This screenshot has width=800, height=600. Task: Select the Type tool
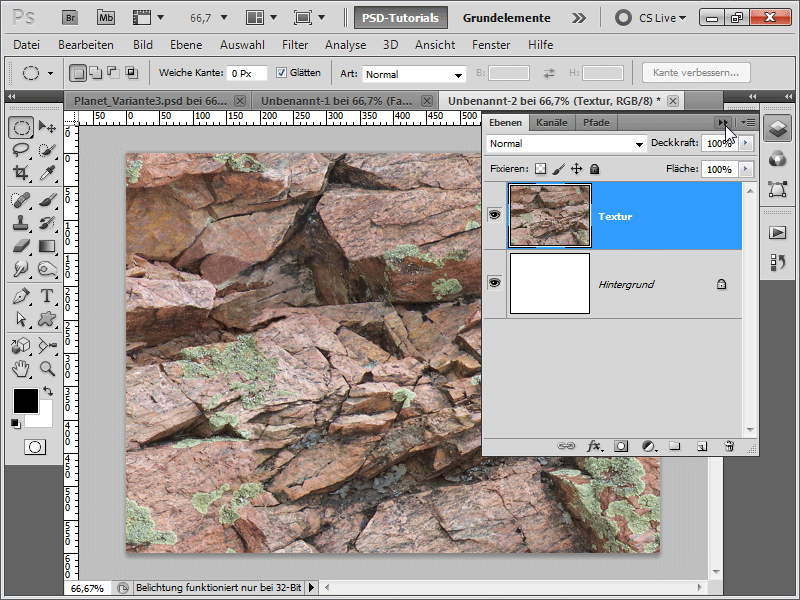(47, 296)
